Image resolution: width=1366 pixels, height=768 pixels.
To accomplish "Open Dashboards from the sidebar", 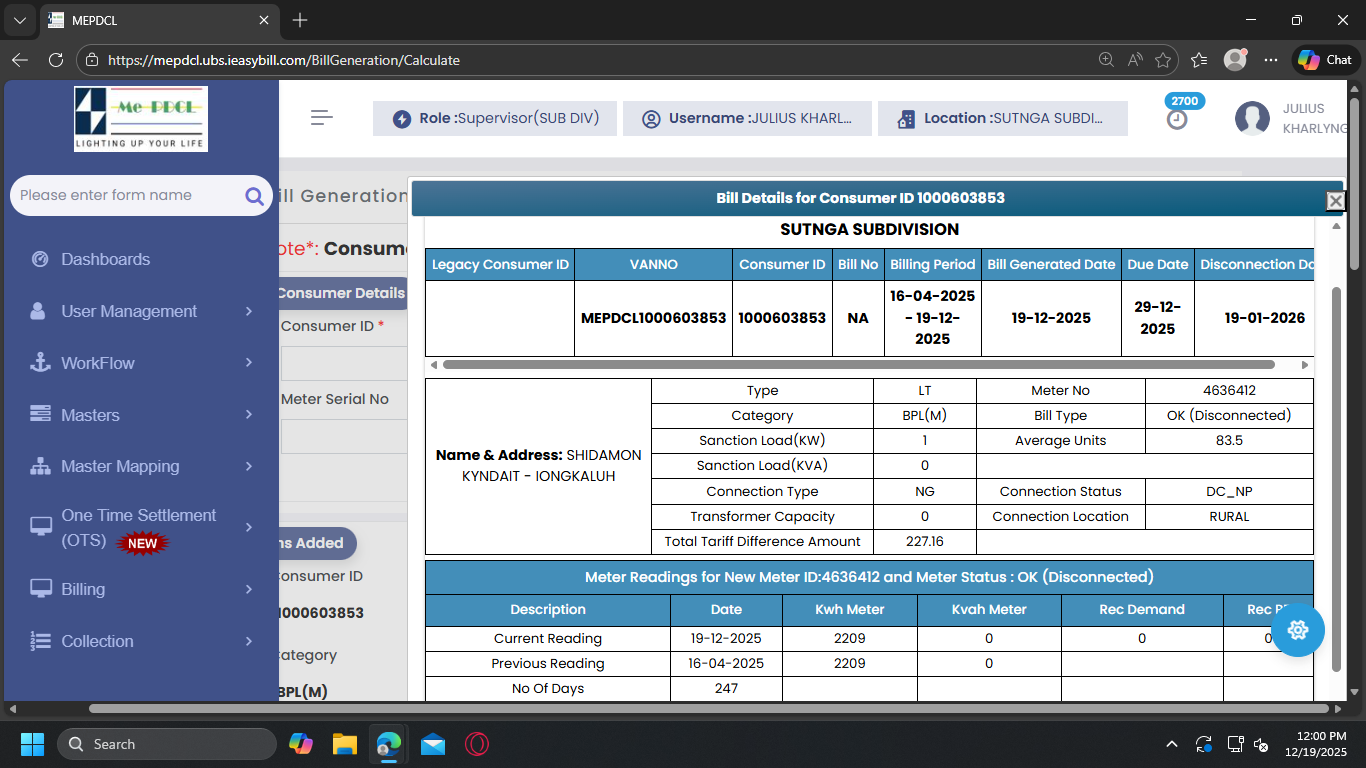I will 105,259.
